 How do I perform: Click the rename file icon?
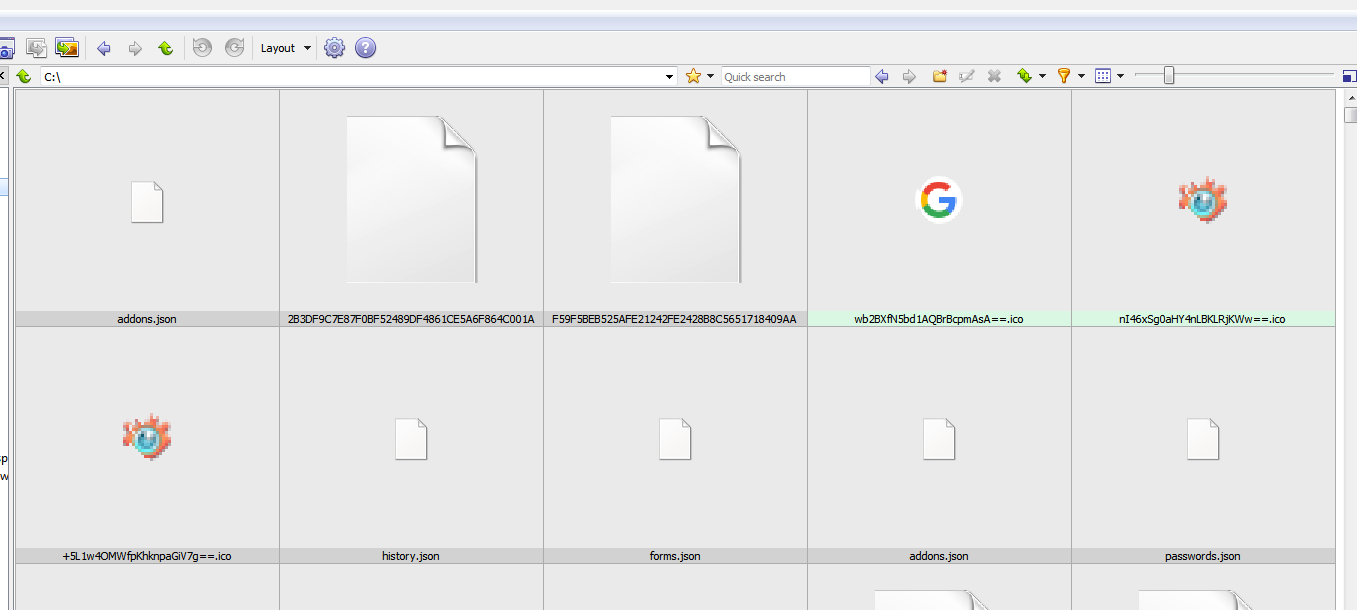click(966, 76)
